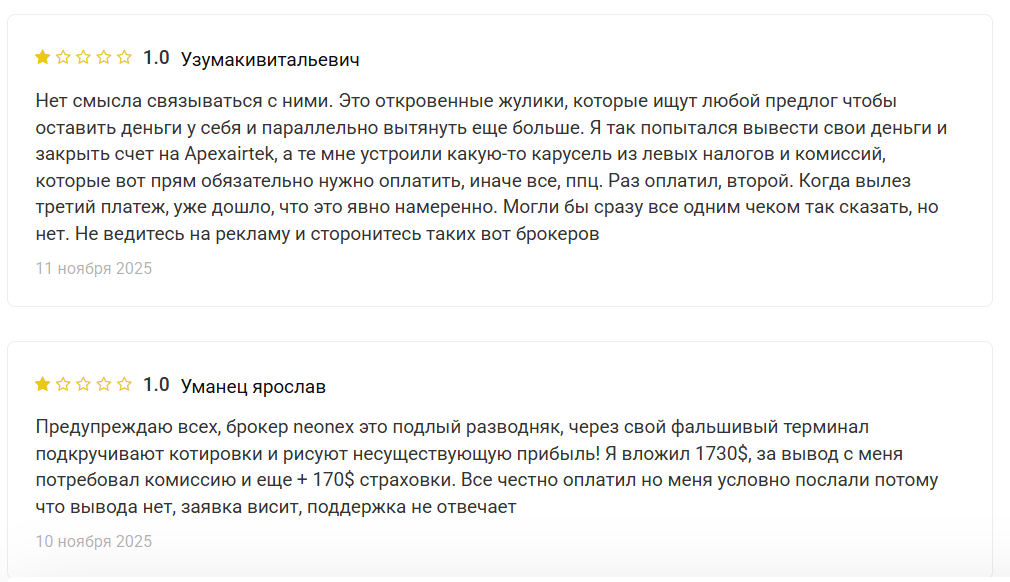Click the second star in Уманец ярослав's rating
This screenshot has width=1010, height=582.
tap(63, 385)
